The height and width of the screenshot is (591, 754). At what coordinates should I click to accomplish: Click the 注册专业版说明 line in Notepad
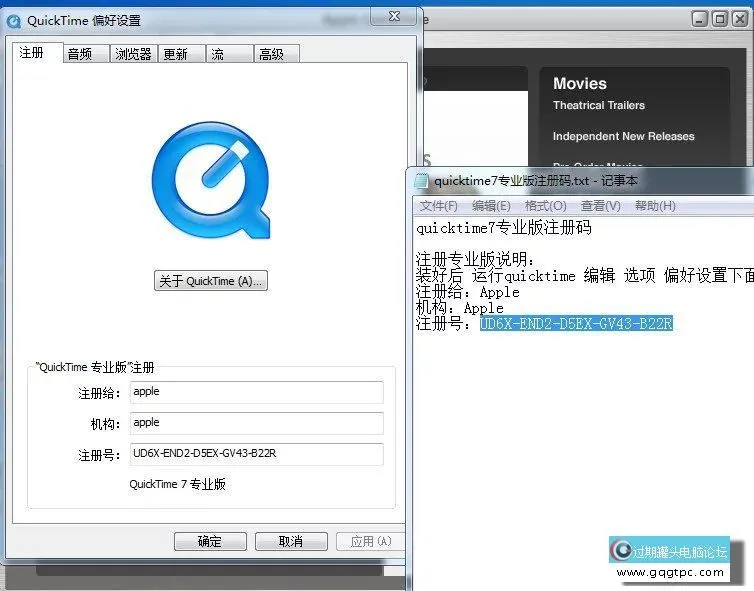[475, 260]
